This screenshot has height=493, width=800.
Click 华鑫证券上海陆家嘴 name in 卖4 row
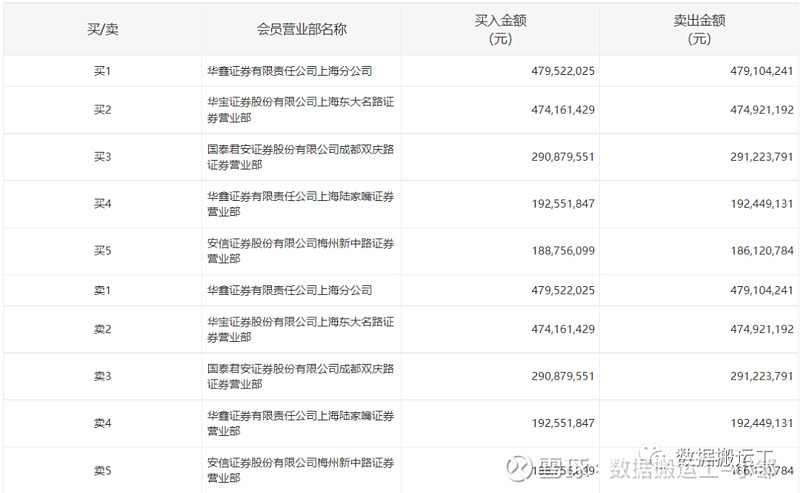[301, 423]
